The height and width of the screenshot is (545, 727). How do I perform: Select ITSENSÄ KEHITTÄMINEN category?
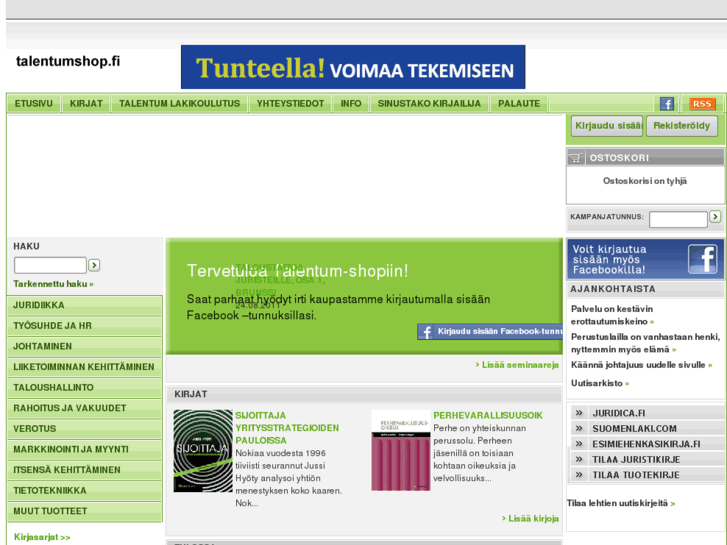(85, 470)
